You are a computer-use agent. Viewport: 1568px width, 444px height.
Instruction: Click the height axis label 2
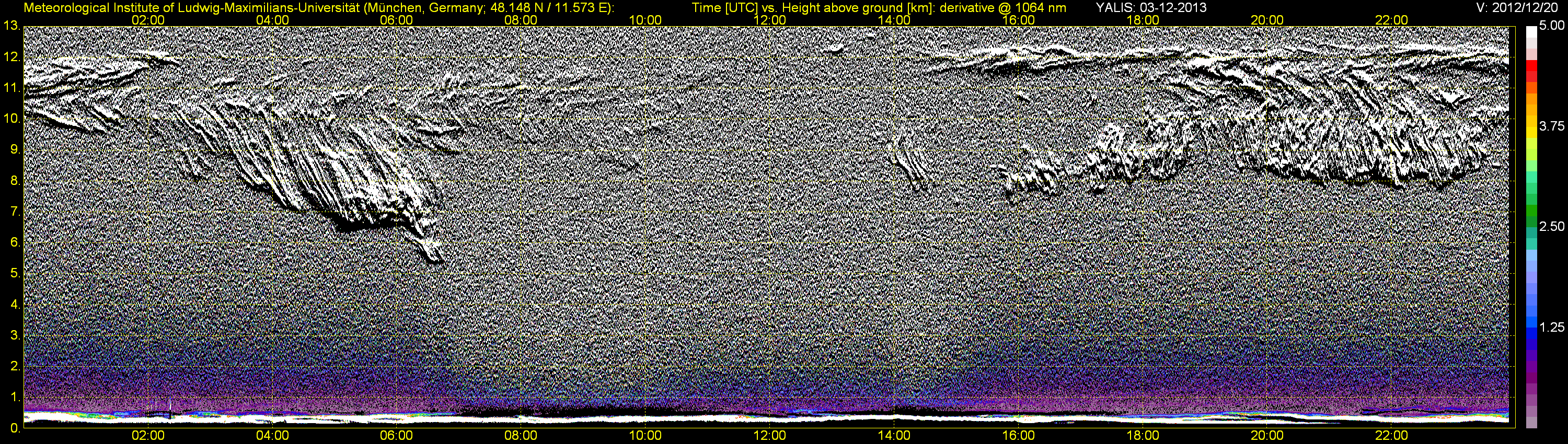pos(15,367)
